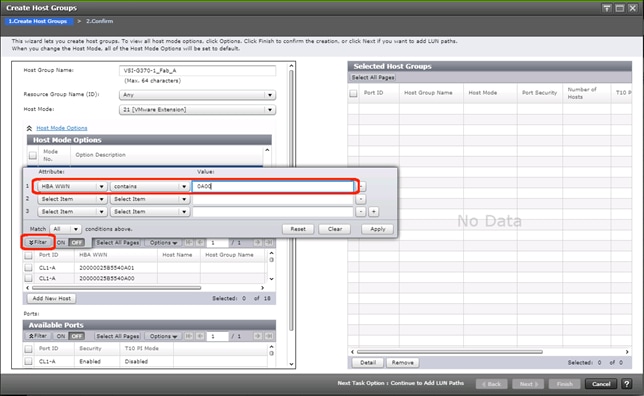The image size is (644, 396).
Task: Click the Clear filter button
Action: [x=335, y=229]
